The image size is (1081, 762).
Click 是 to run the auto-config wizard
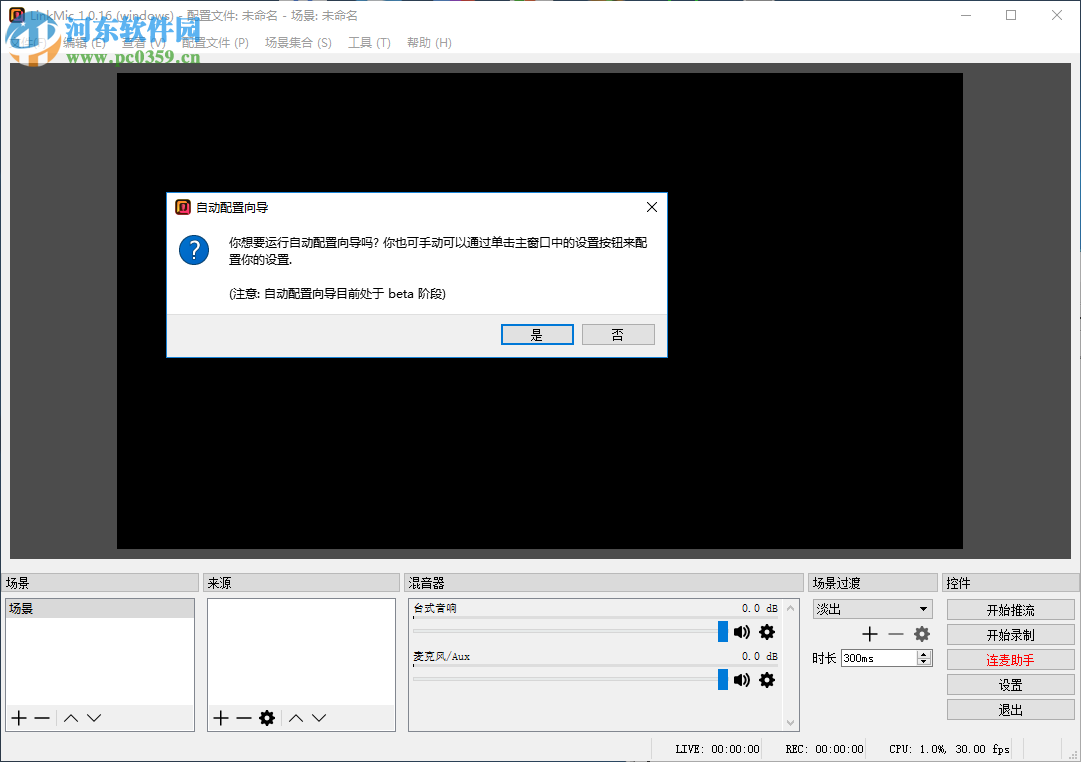(537, 334)
